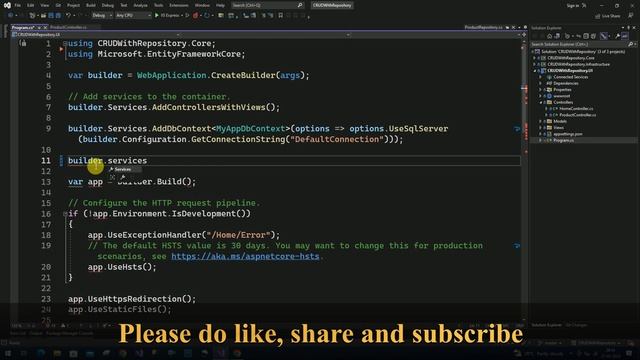640x360 pixels.
Task: Toggle Show All Files in Solution Explorer
Action: [x=593, y=36]
